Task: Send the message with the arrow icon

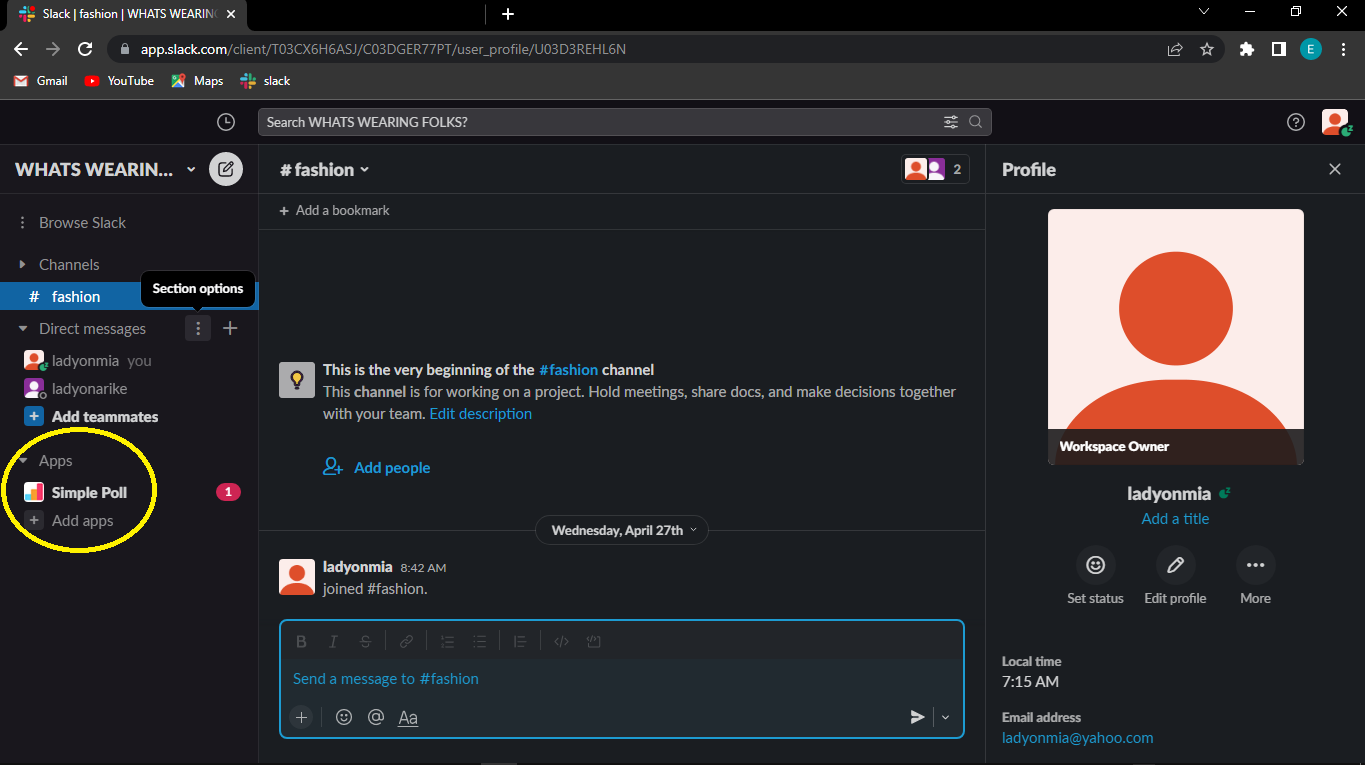Action: click(917, 717)
